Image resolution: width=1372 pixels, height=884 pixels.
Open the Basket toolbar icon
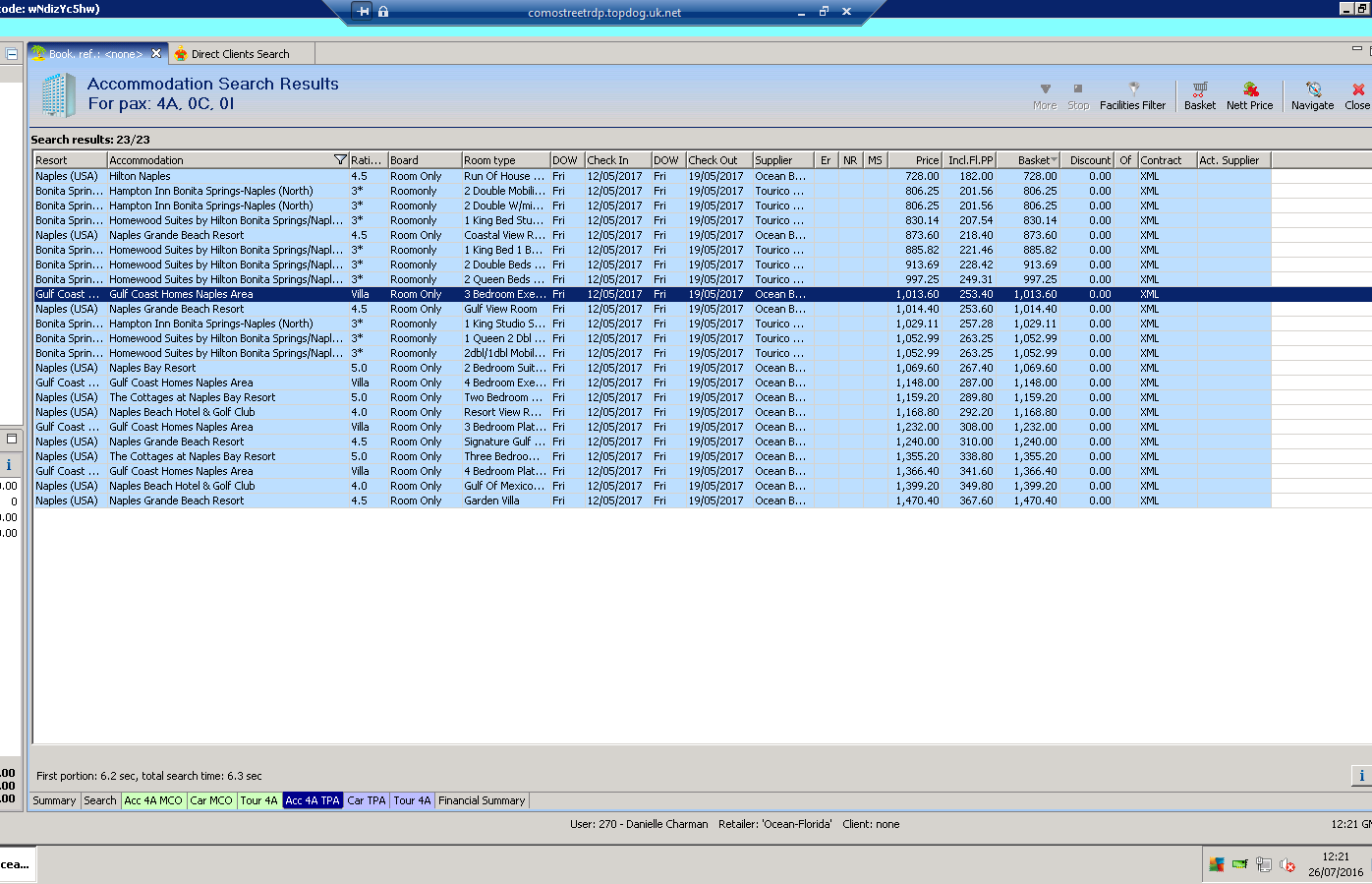[1199, 89]
